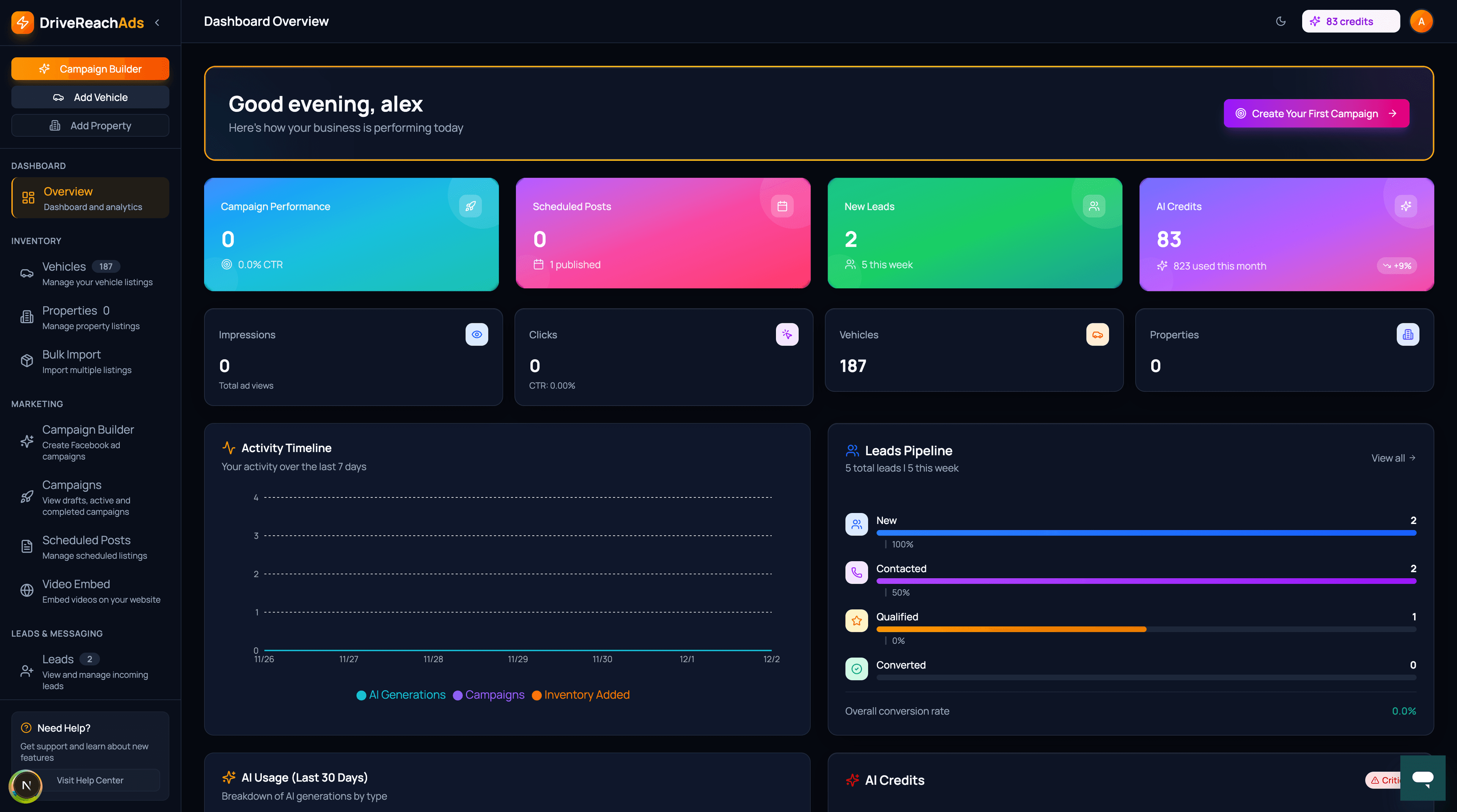1457x812 pixels.
Task: Click Create Your First Campaign
Action: point(1315,113)
